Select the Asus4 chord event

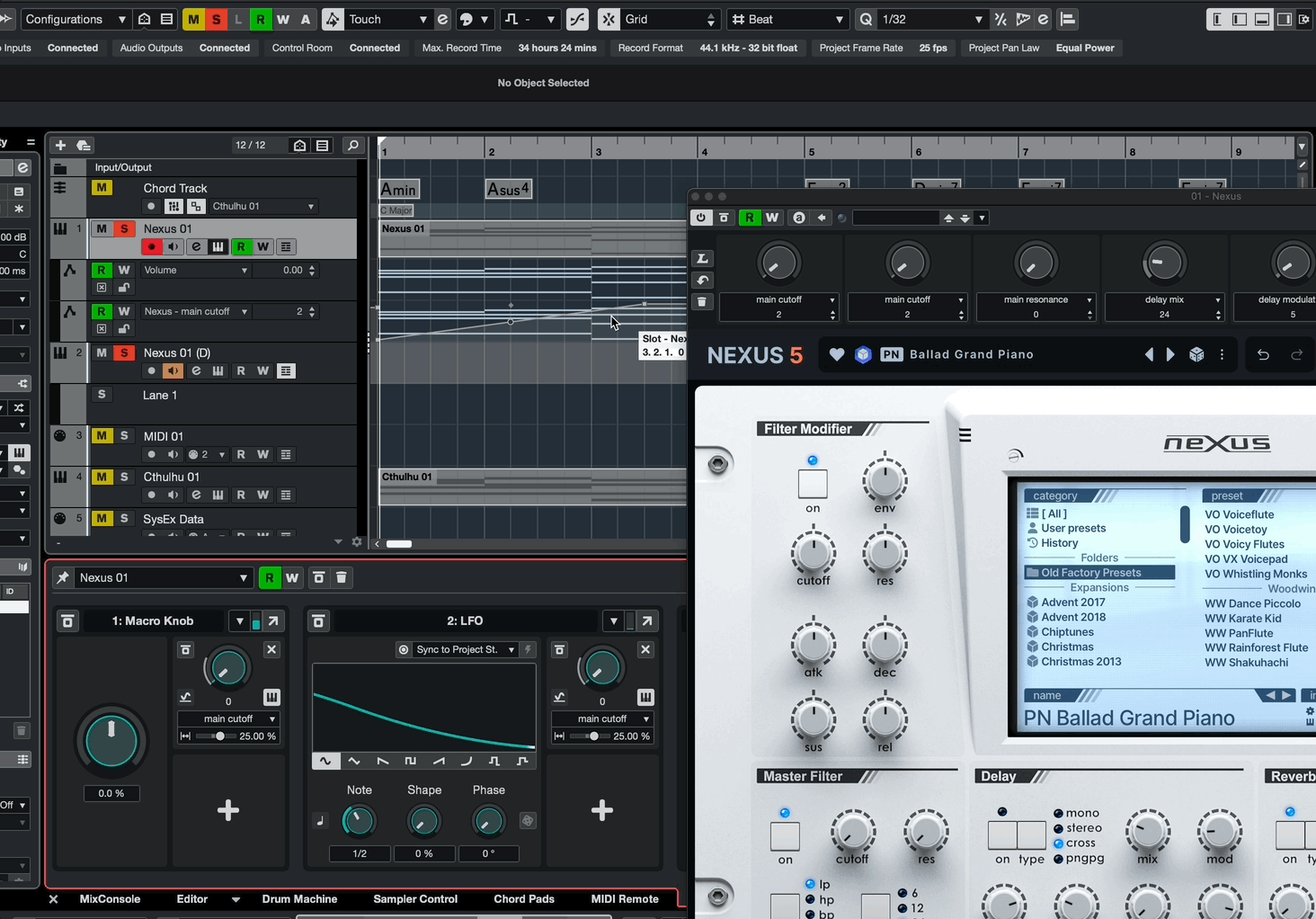click(509, 189)
